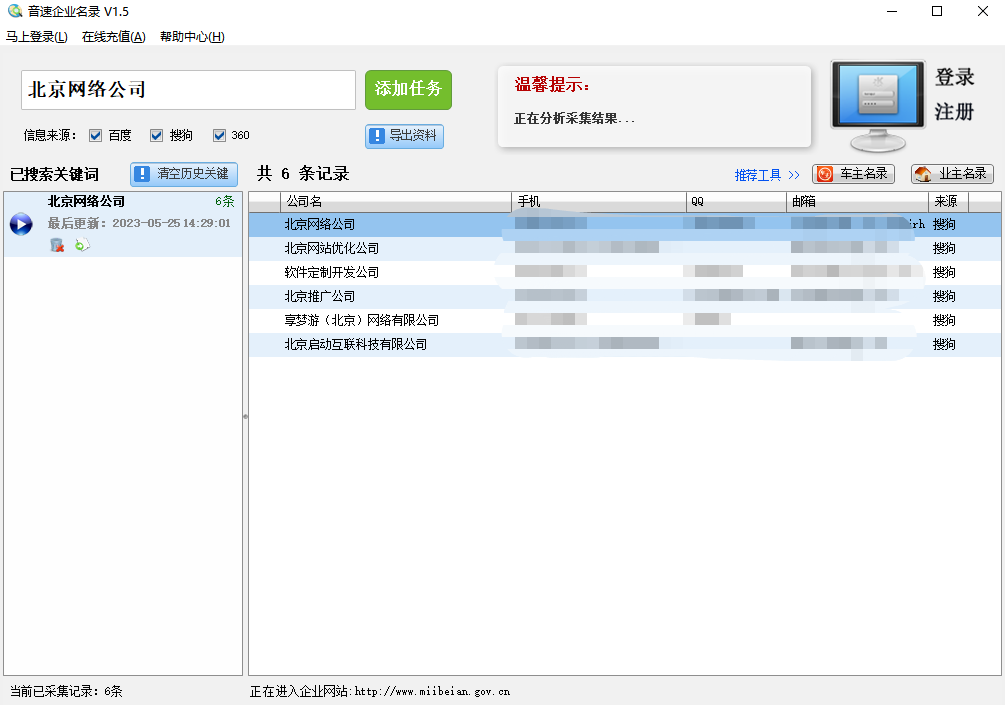Viewport: 1005px width, 705px height.
Task: Click the 共 6 条记录 record count label
Action: 303,174
